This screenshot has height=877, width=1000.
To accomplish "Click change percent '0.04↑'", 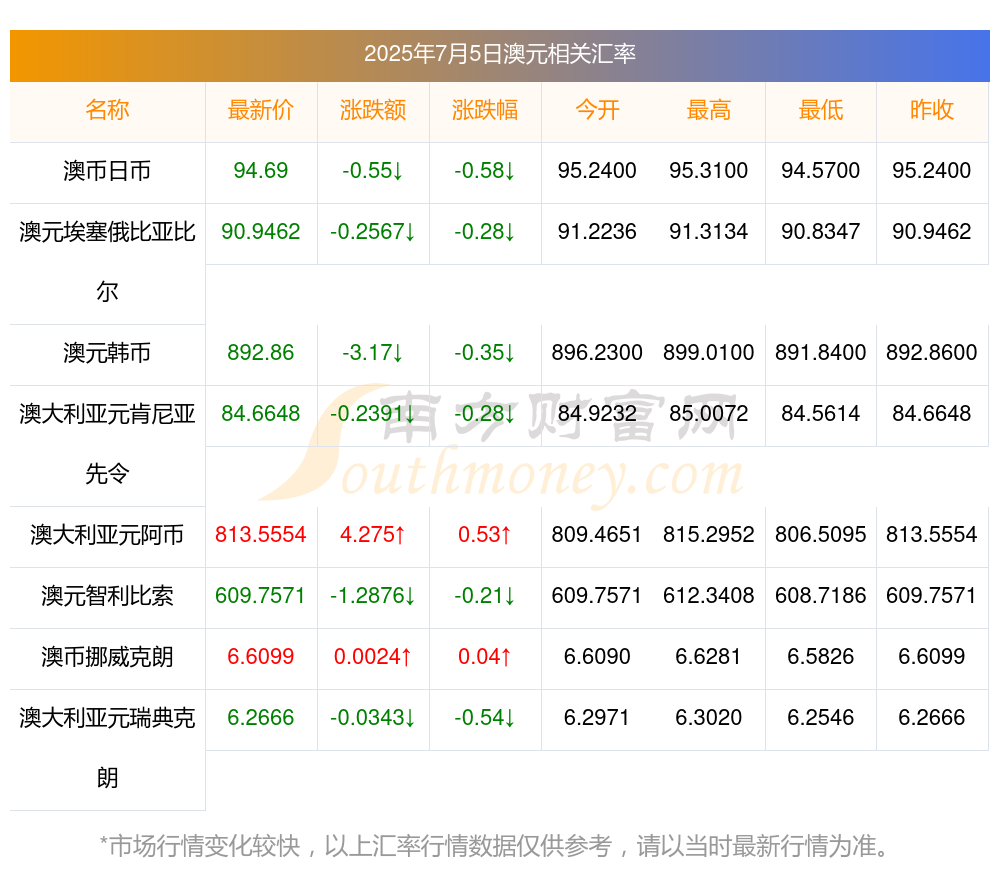I will (485, 656).
